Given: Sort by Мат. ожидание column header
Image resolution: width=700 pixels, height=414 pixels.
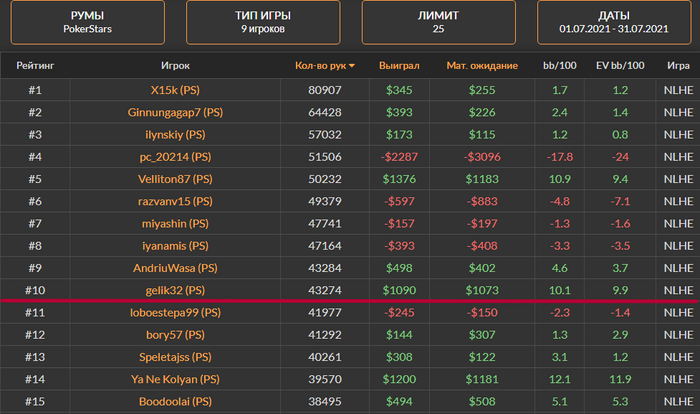Looking at the screenshot, I should (482, 66).
